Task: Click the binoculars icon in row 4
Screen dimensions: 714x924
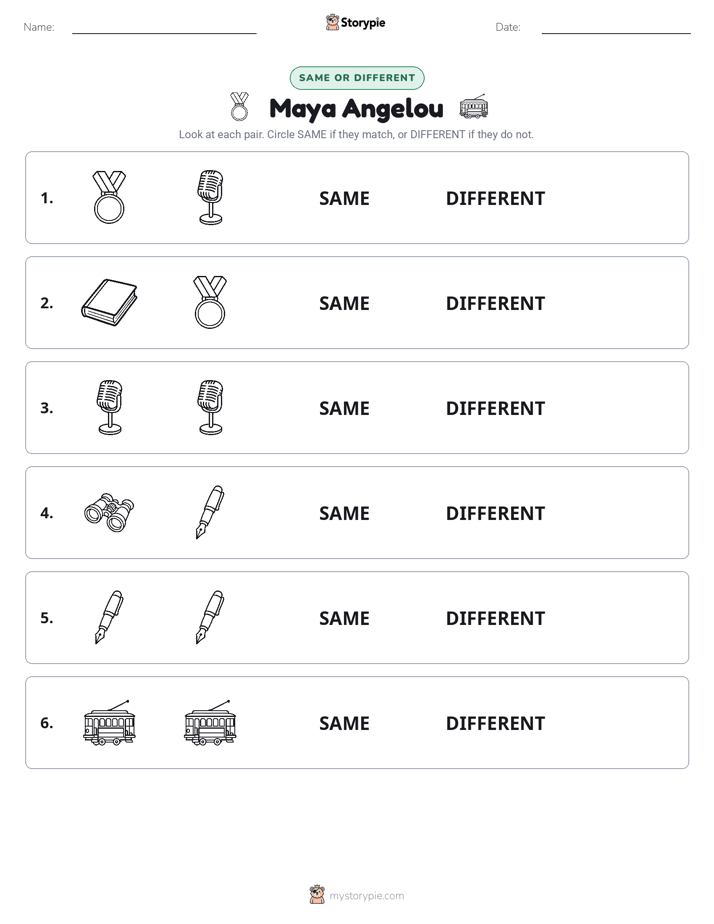Action: 110,512
